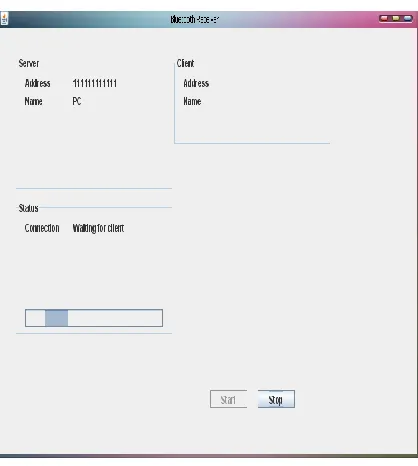Click the Connection label under Status

(42, 228)
